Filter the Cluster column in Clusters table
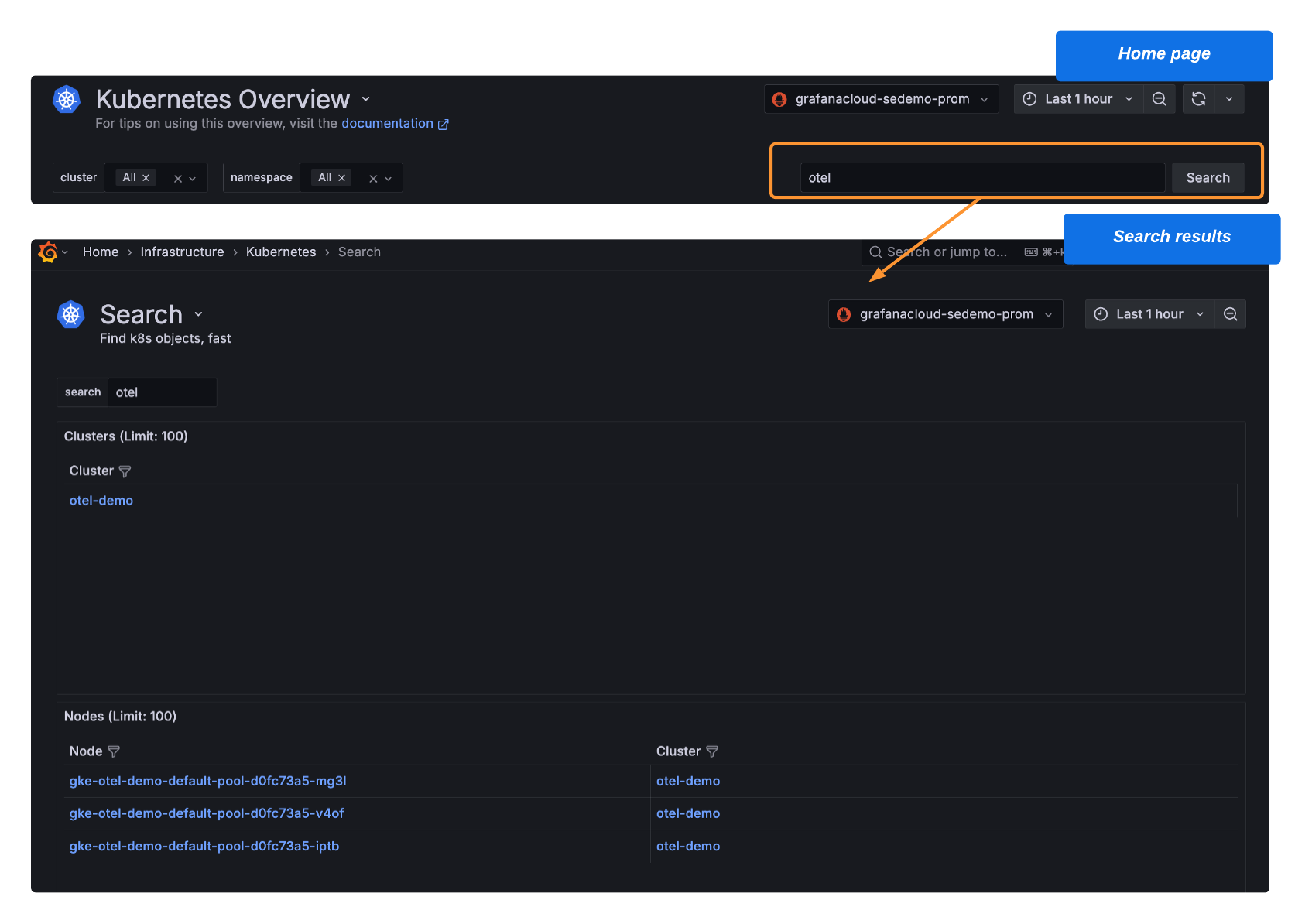Screen dimensions: 1312x924 coord(125,471)
